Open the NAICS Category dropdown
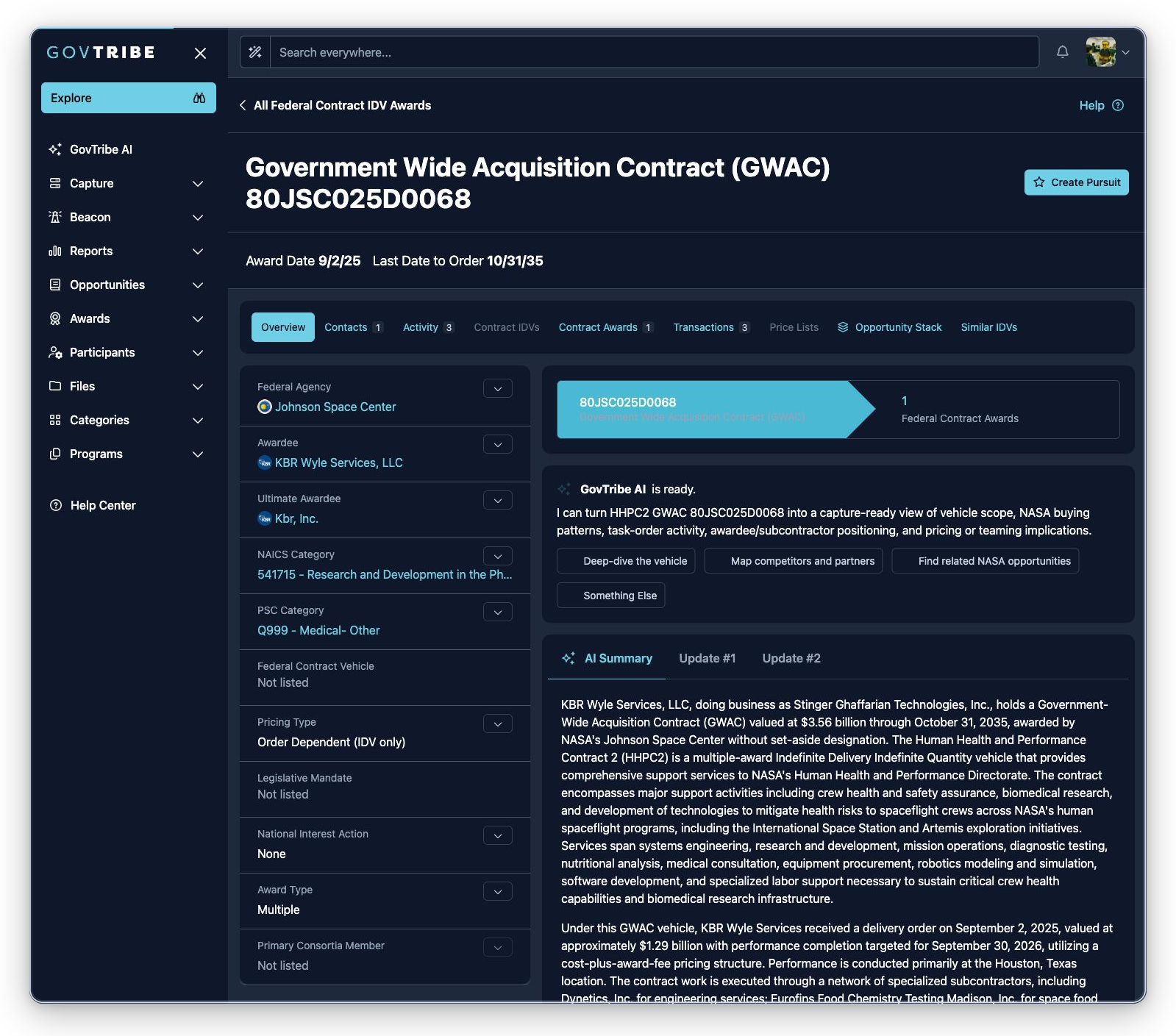The image size is (1176, 1036). pos(498,556)
